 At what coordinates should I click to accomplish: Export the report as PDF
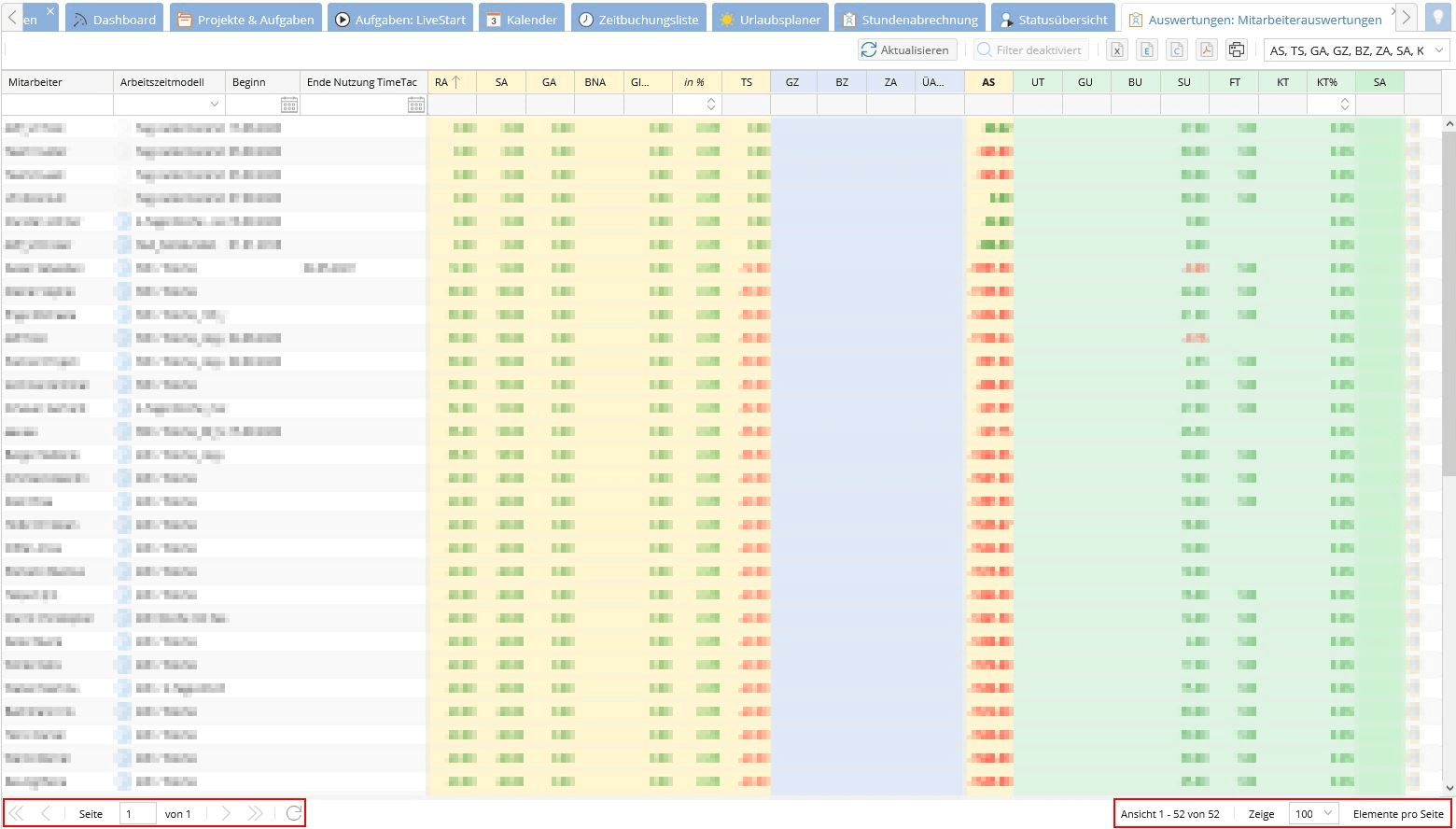pyautogui.click(x=1207, y=50)
